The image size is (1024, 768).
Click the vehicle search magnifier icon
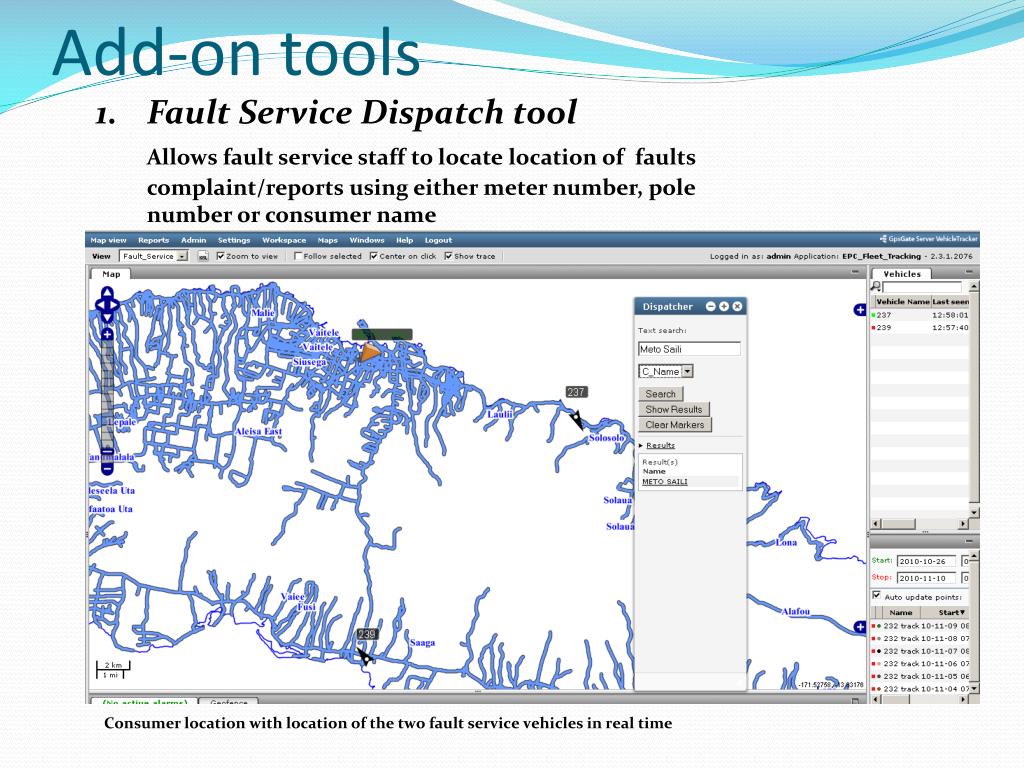click(876, 287)
